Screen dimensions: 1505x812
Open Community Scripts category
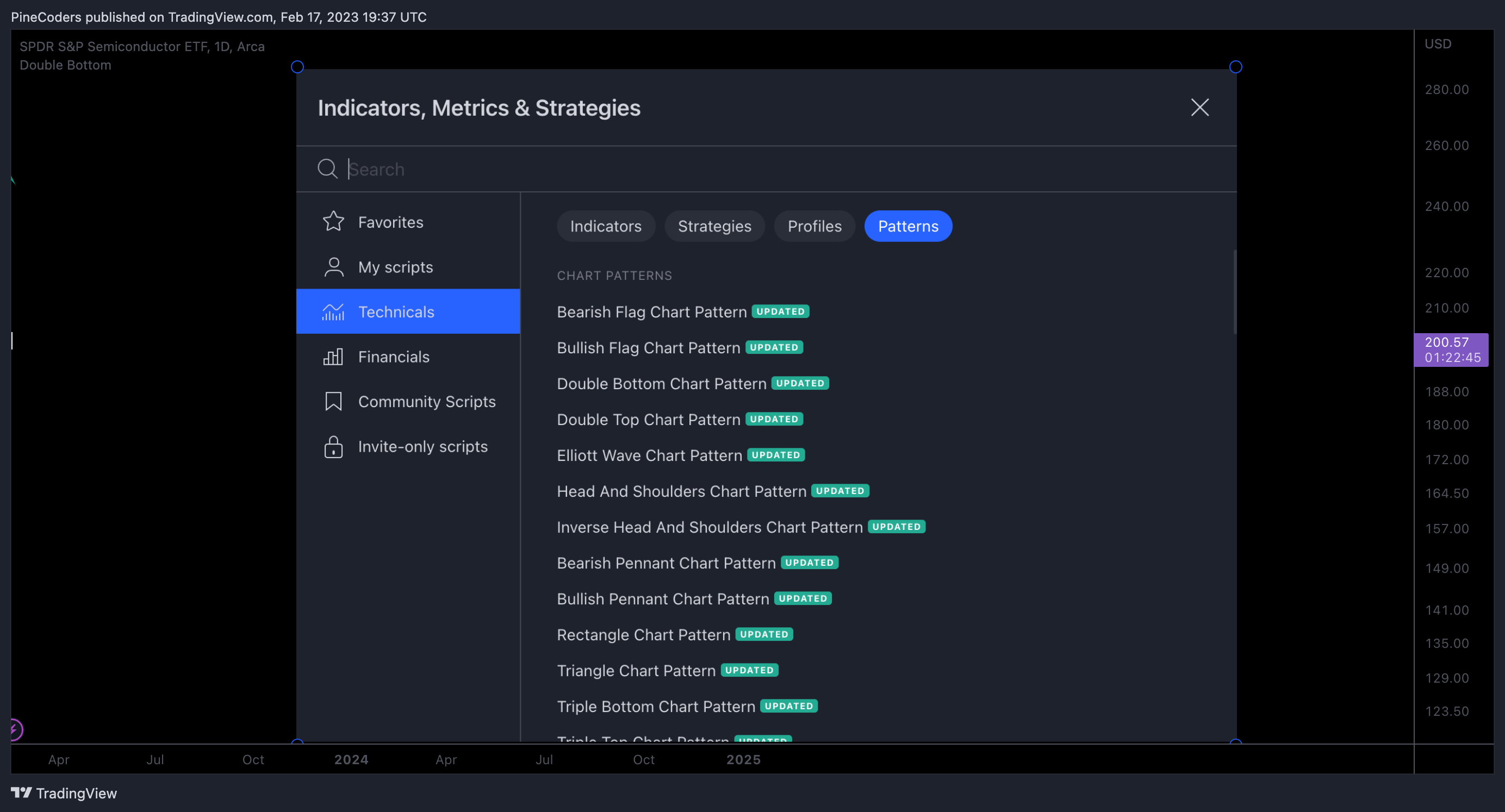(x=408, y=401)
